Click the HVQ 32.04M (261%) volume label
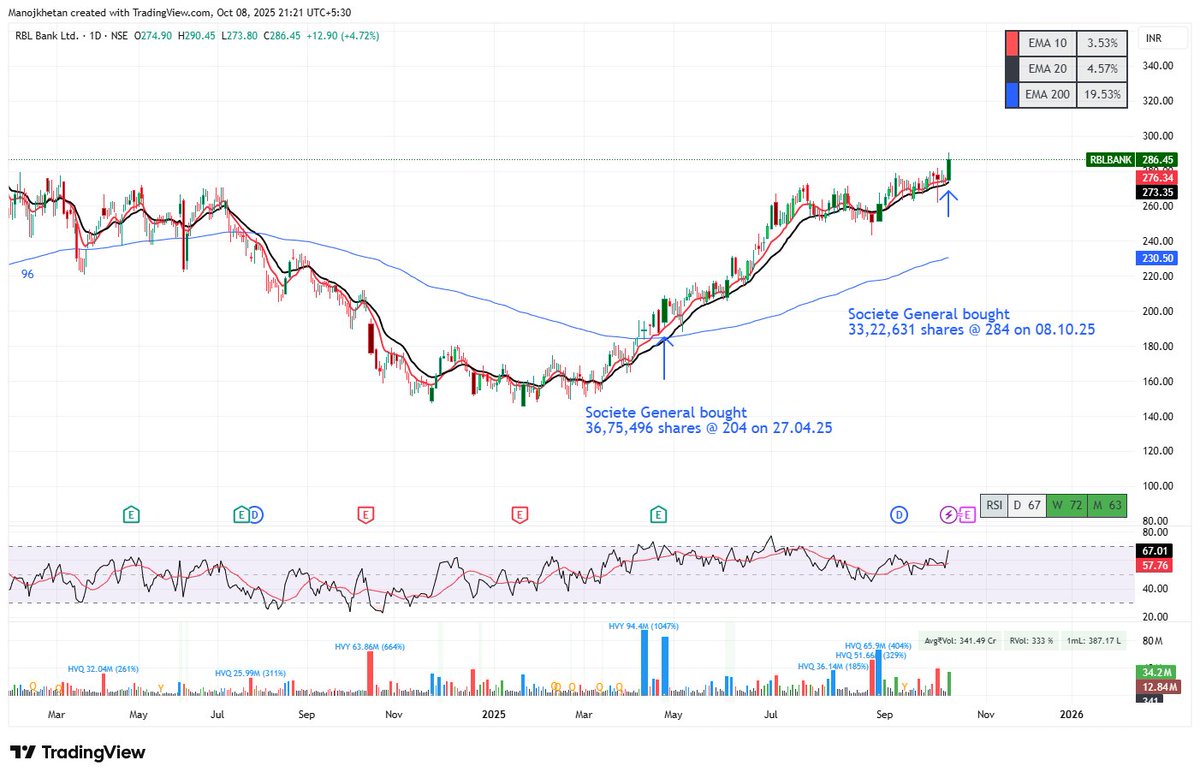Screen dimensions: 1200x778 103,668
